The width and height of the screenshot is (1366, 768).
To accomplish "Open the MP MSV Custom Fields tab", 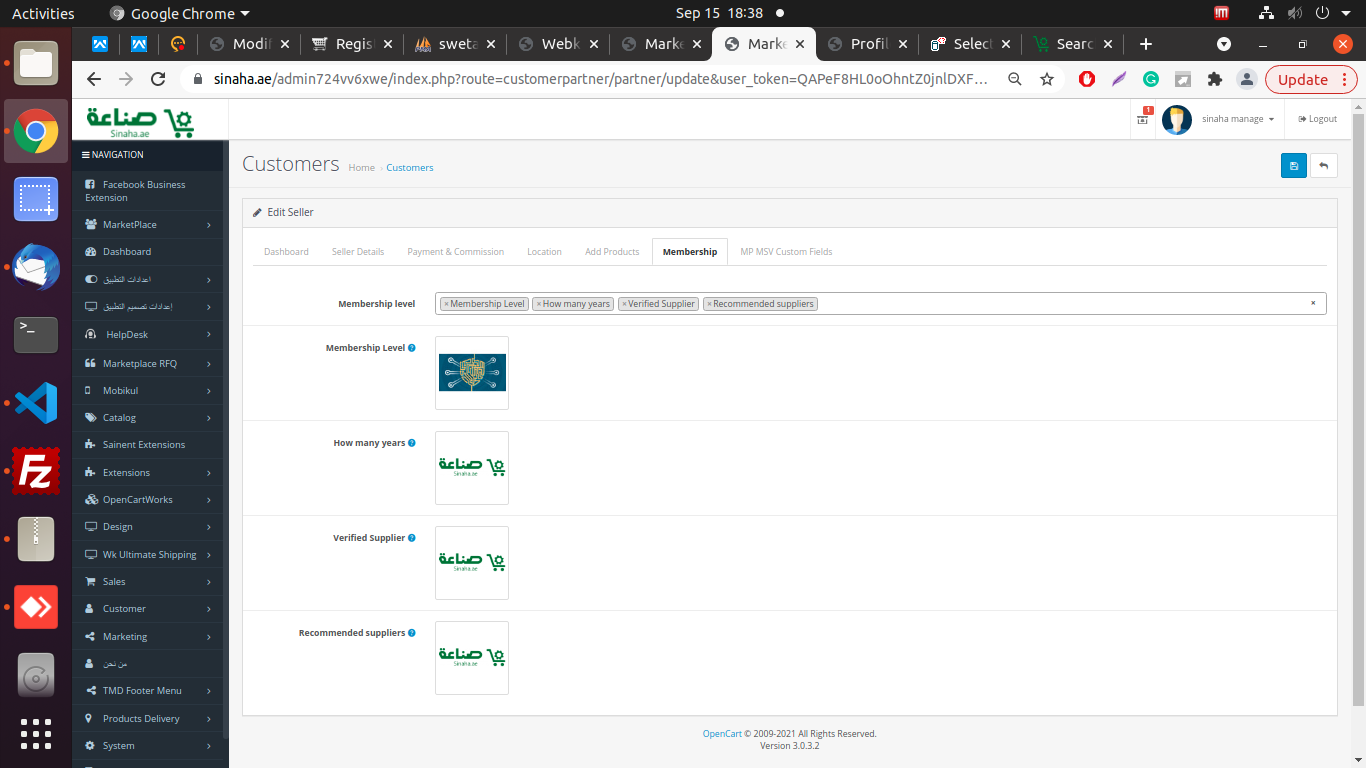I will [786, 252].
